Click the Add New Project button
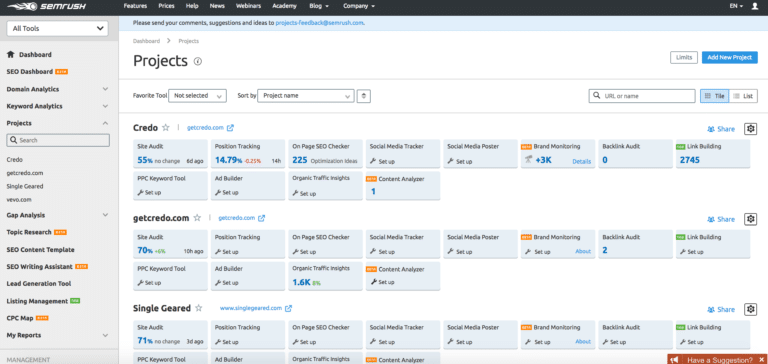The height and width of the screenshot is (364, 768). (729, 57)
